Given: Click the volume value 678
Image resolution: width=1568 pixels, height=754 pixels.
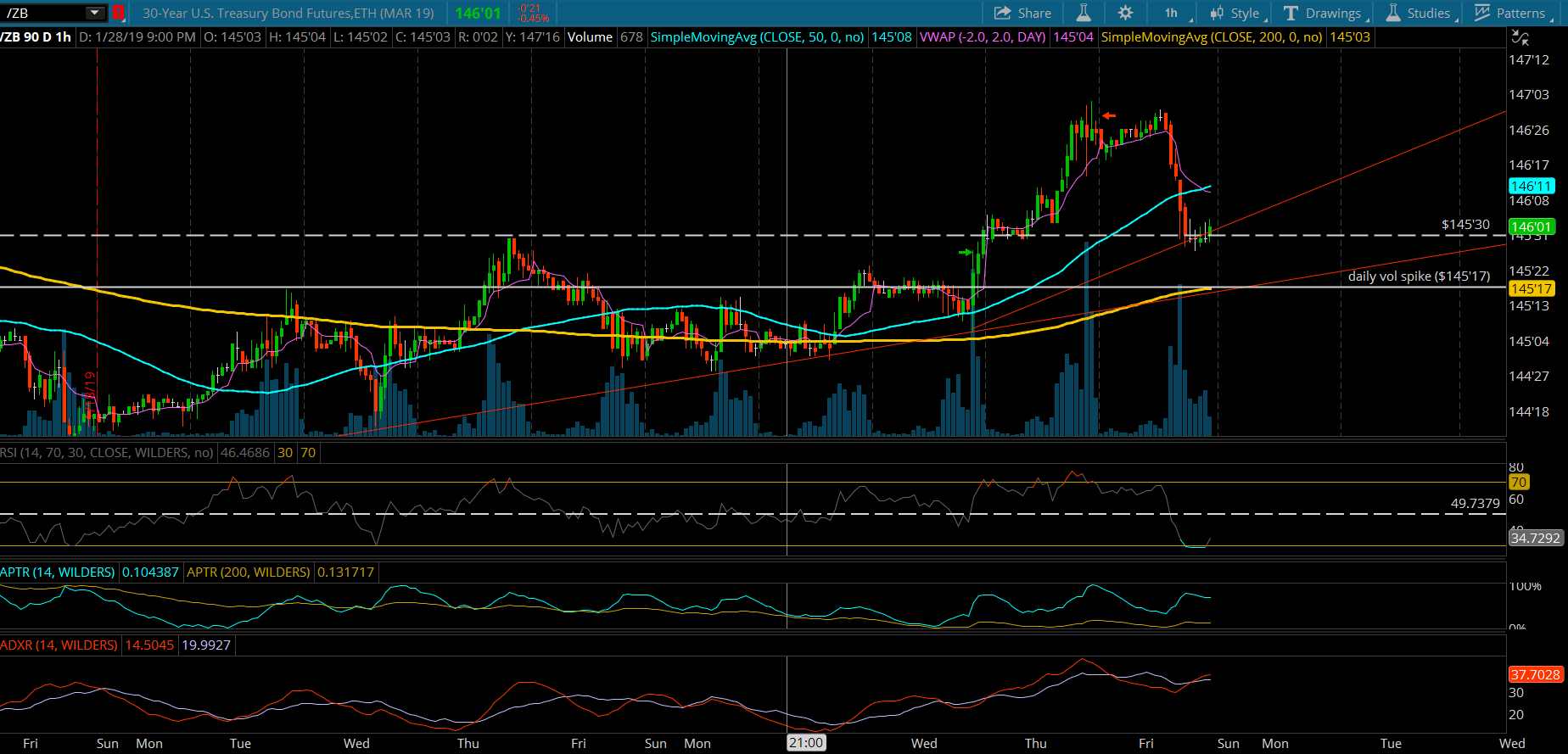Looking at the screenshot, I should [631, 37].
